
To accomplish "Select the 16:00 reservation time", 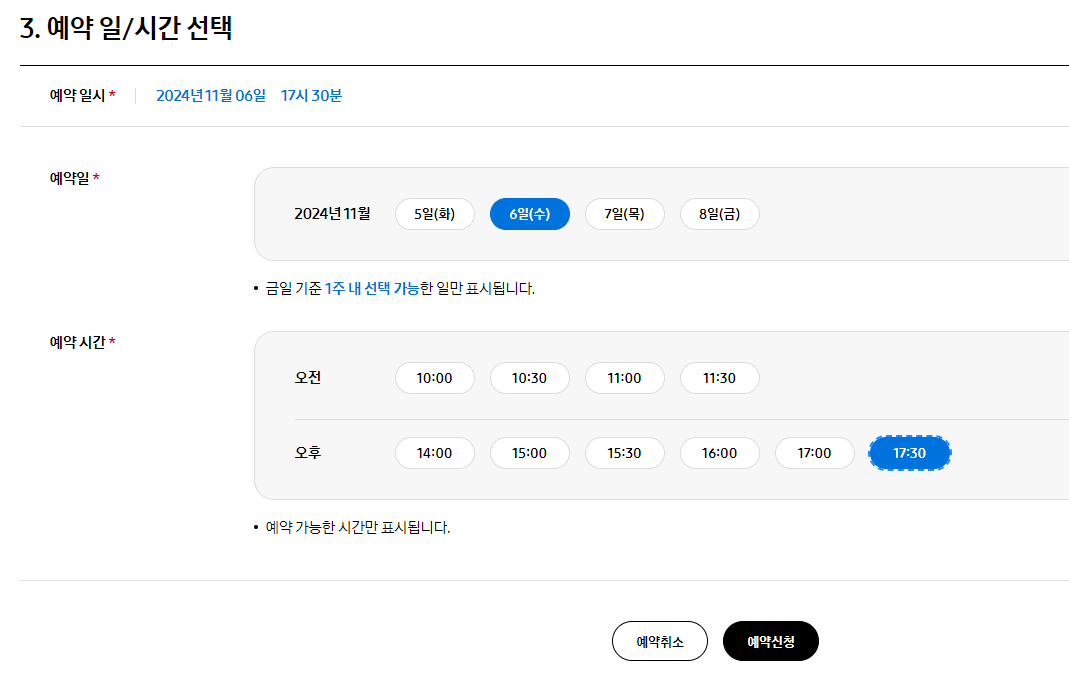I will click(x=719, y=452).
